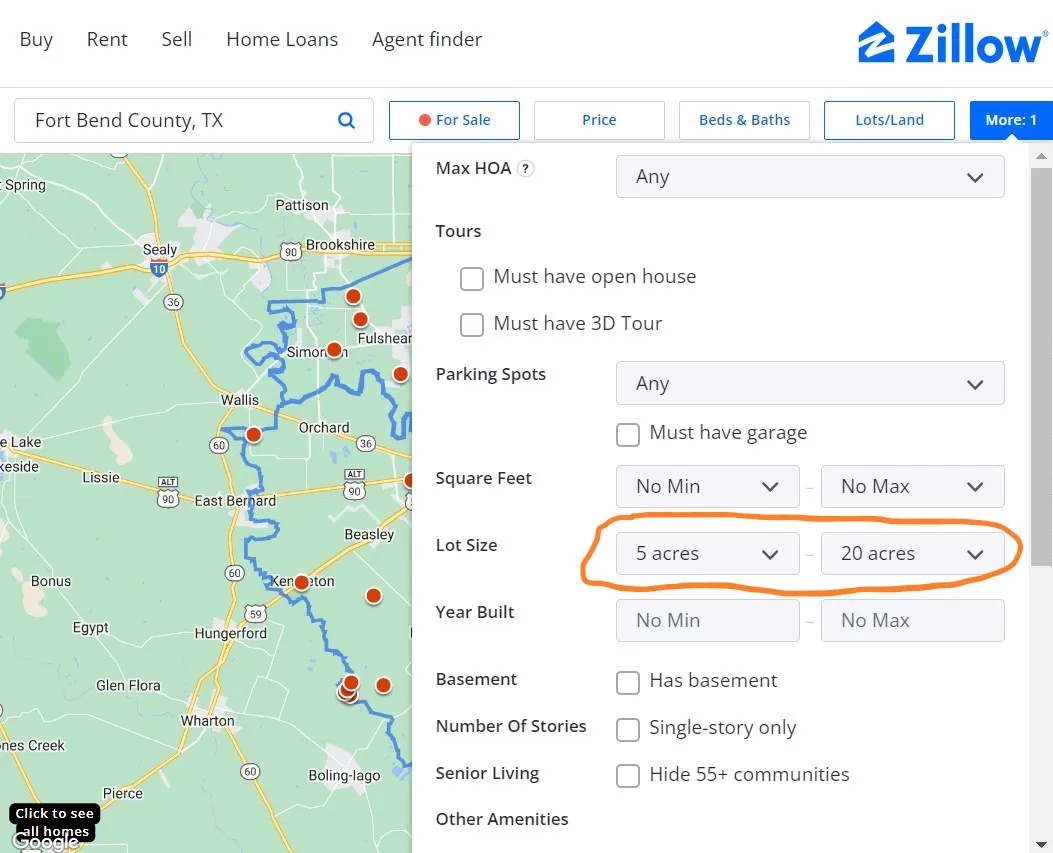
Task: Click the filter panel scrollbar thumb
Action: (x=1041, y=366)
